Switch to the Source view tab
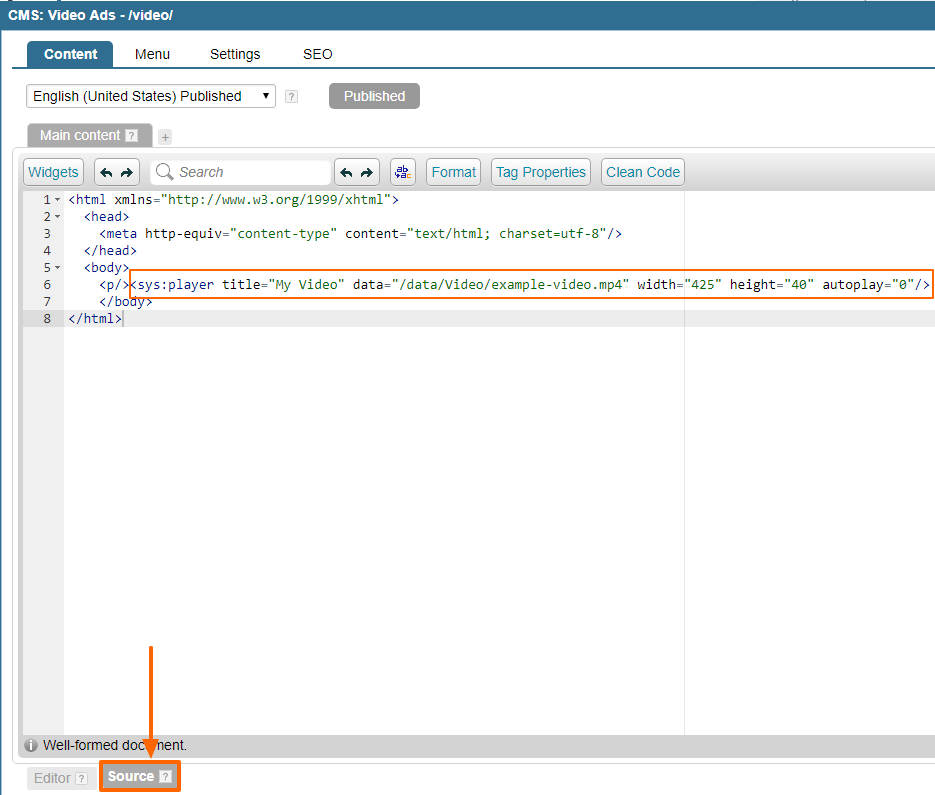 tap(140, 777)
